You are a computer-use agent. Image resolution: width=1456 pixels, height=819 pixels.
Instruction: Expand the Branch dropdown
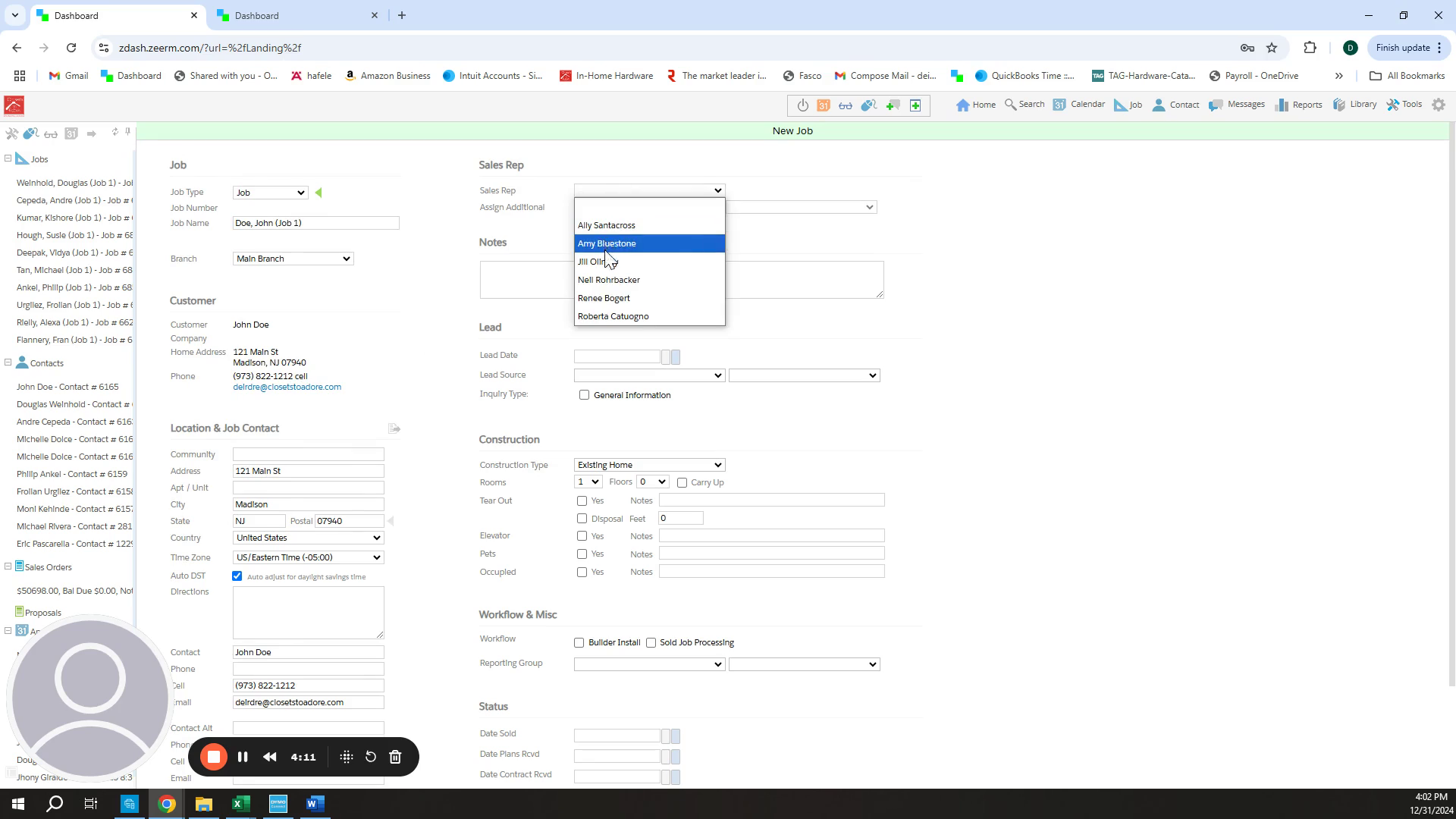(x=293, y=259)
